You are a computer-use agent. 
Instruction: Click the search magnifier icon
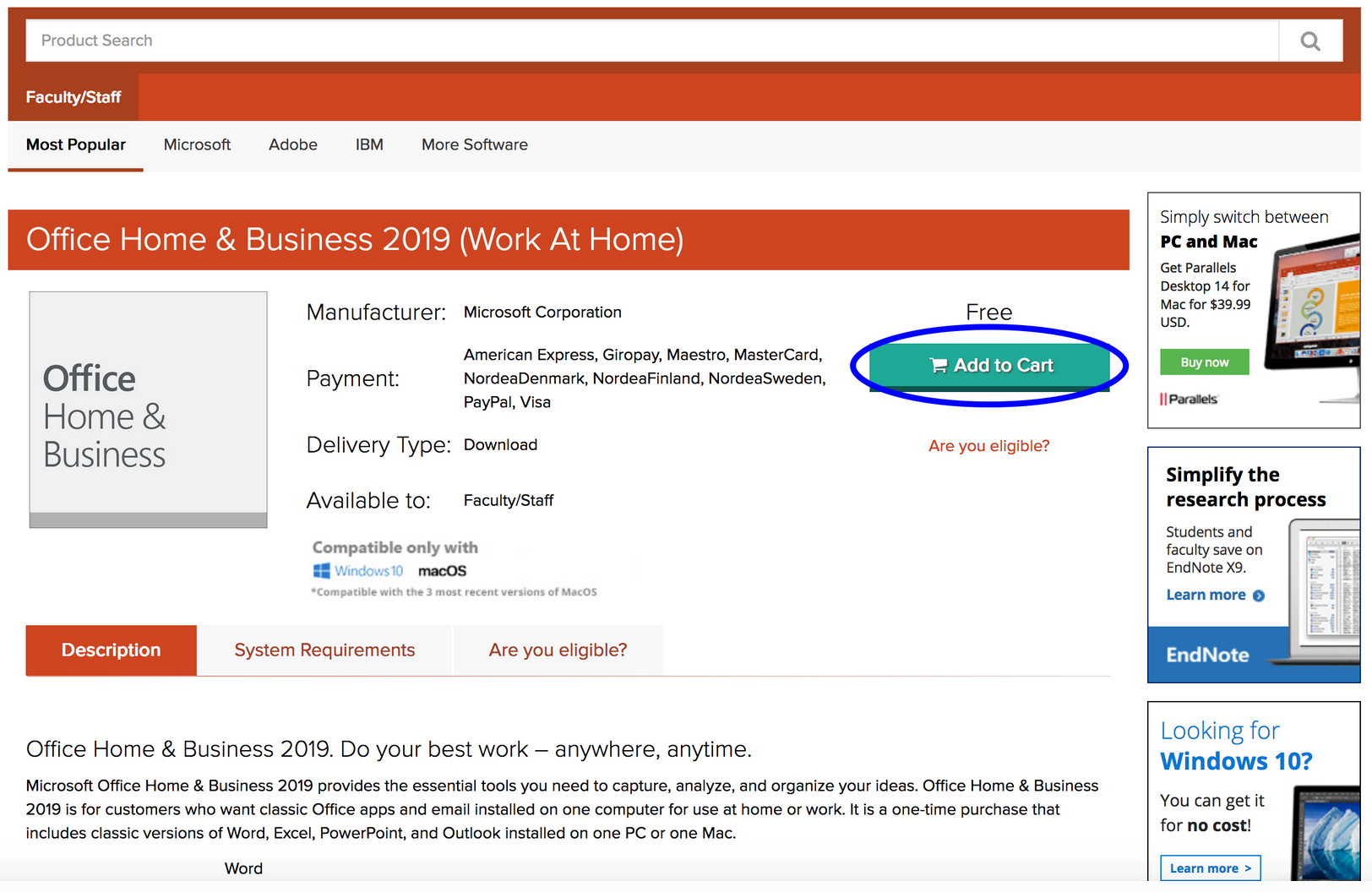[x=1310, y=41]
